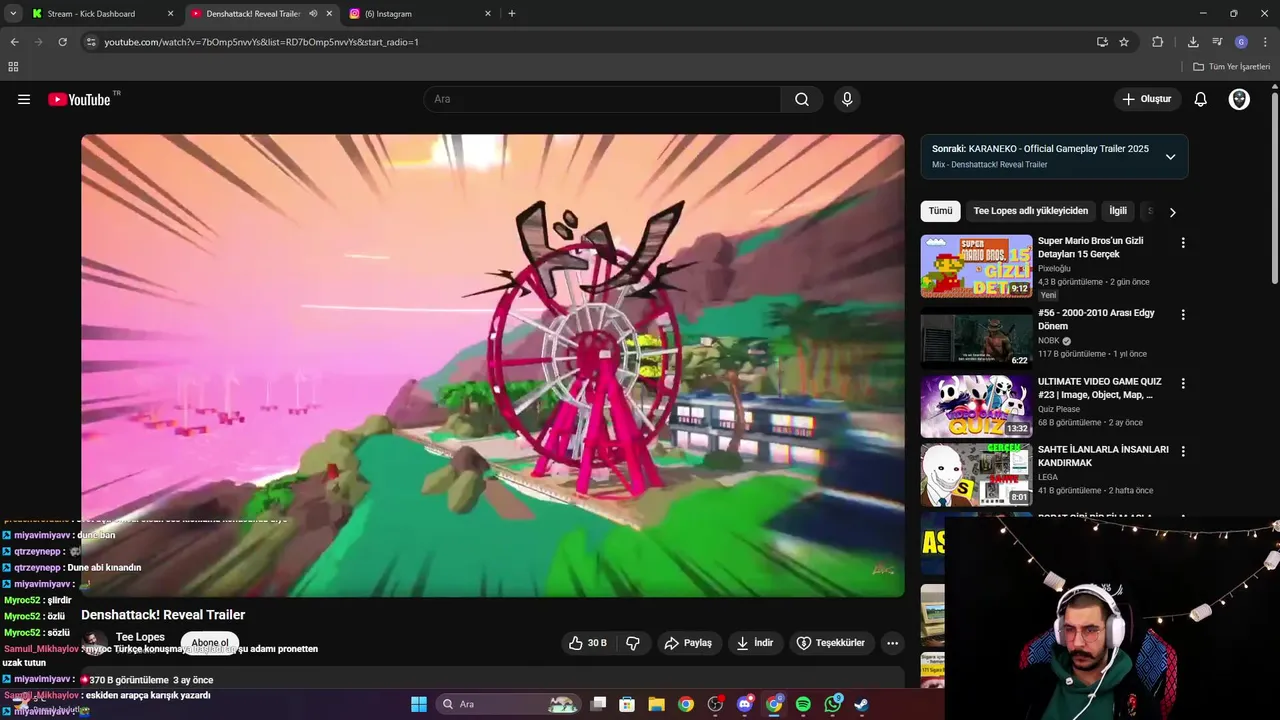Image resolution: width=1280 pixels, height=720 pixels.
Task: Open Chrome profile G avatar
Action: (1241, 42)
